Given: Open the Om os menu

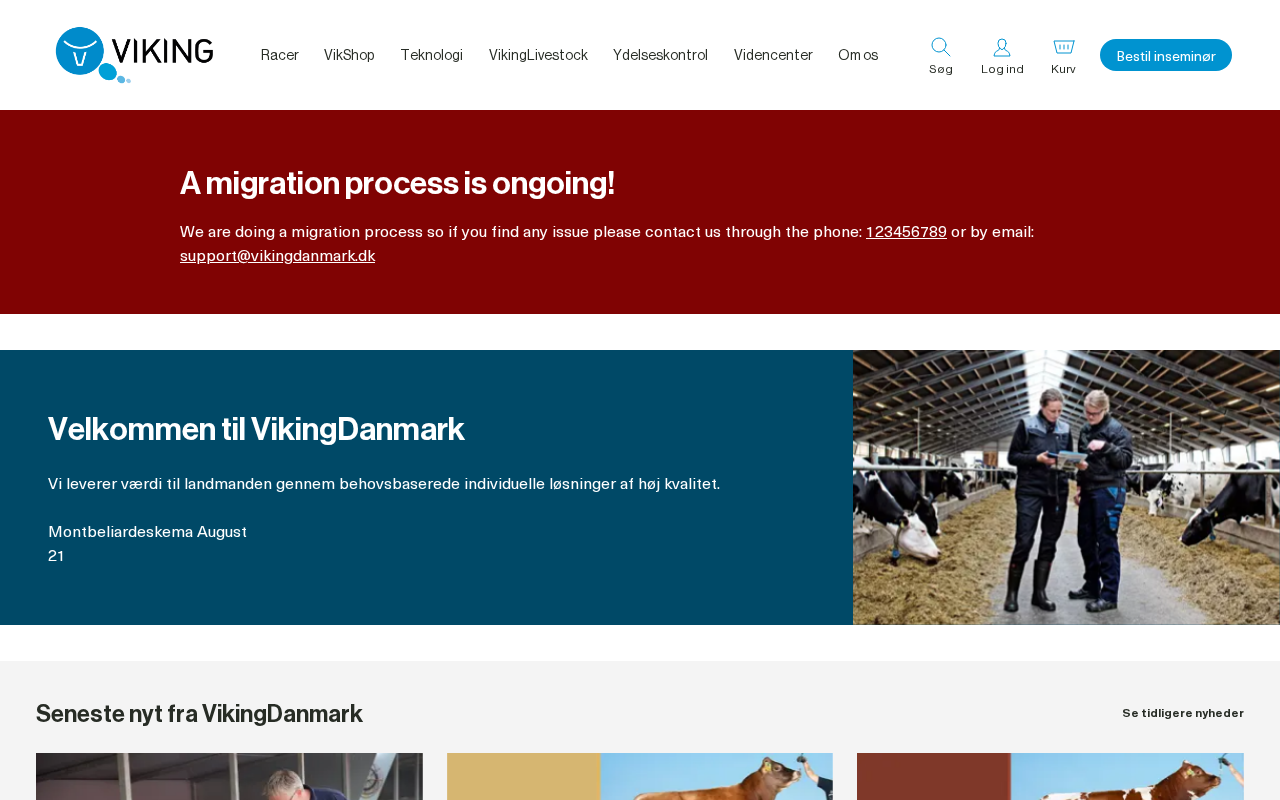Looking at the screenshot, I should 858,55.
